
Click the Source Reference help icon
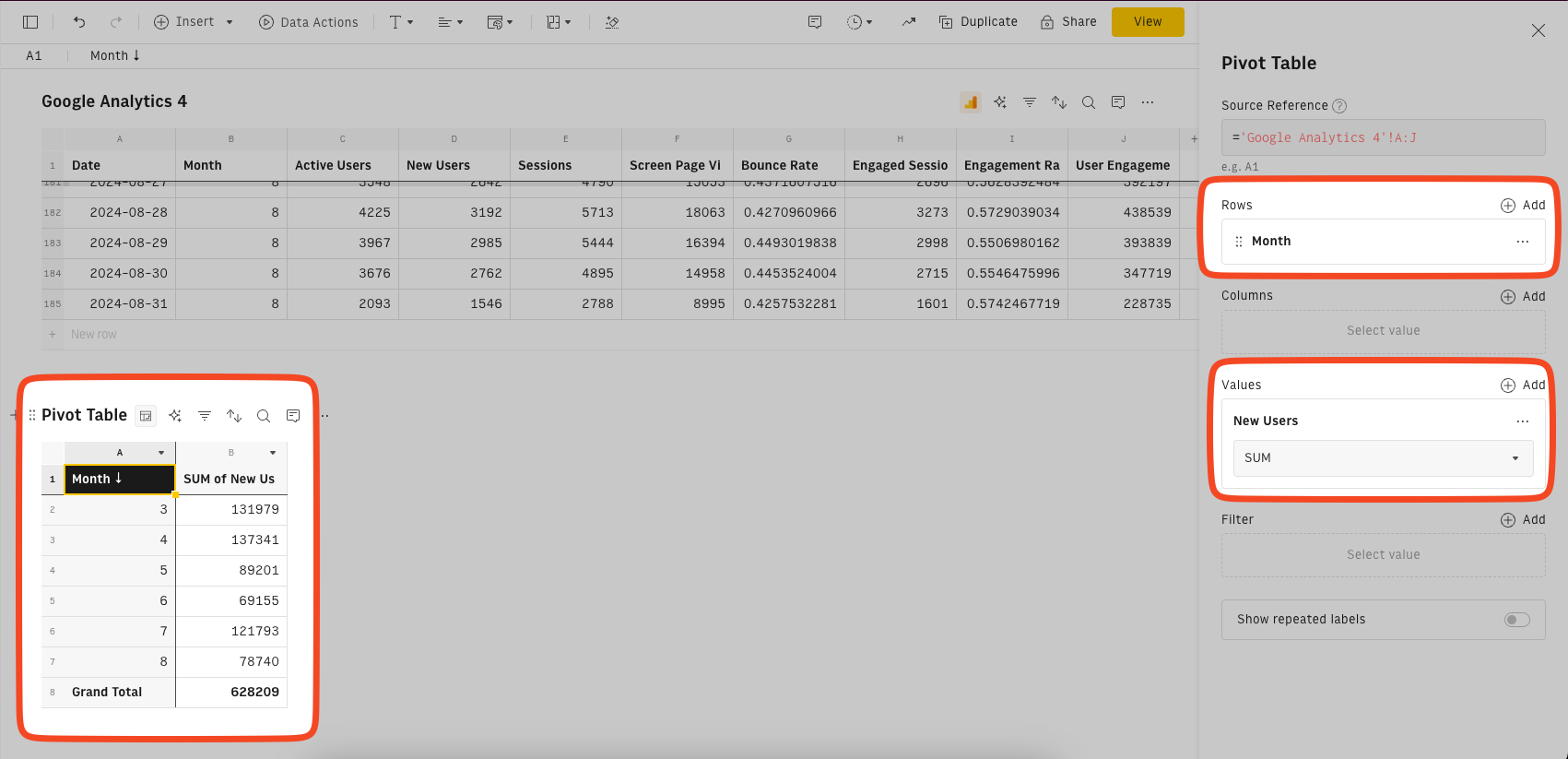1339,106
